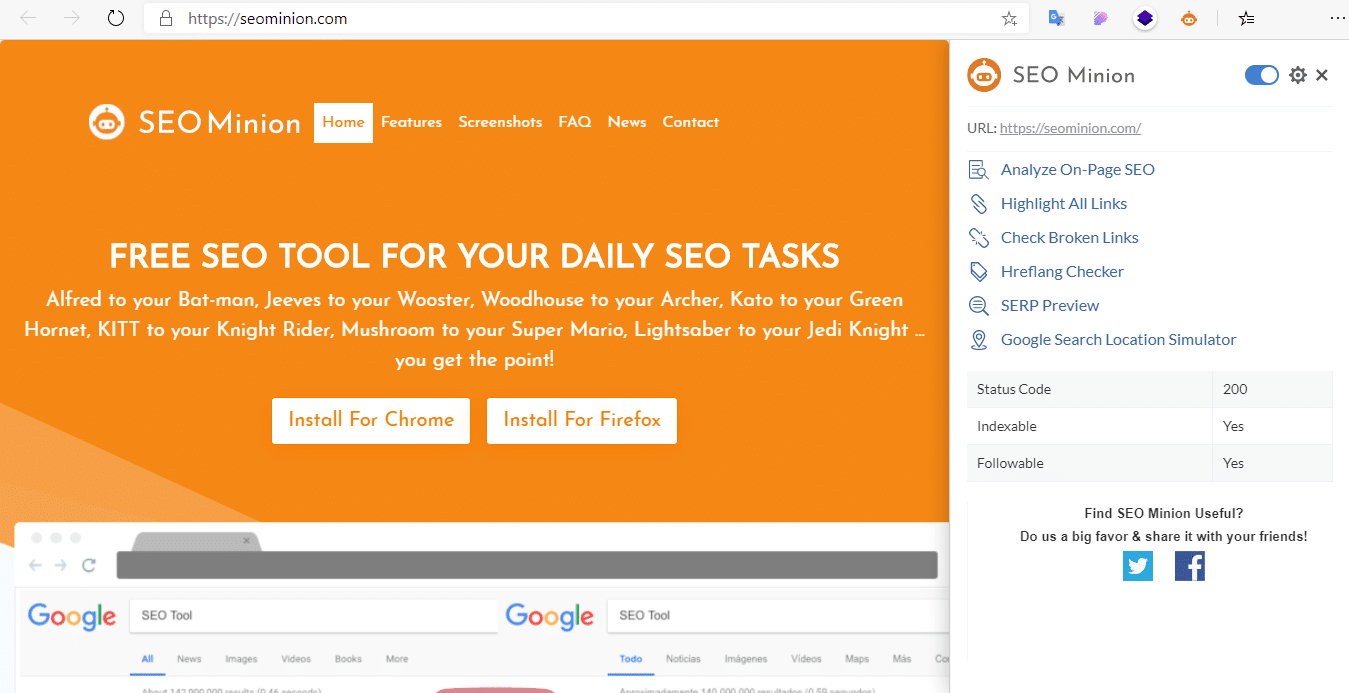
Task: Click inside the browser address bar
Action: pos(500,18)
